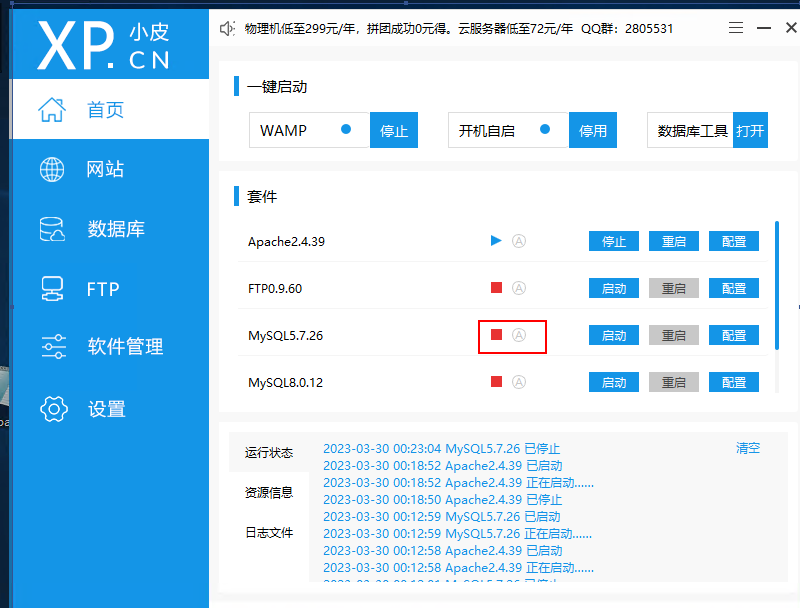This screenshot has width=800, height=608.
Task: Open the 首页 home page
Action: (110, 109)
